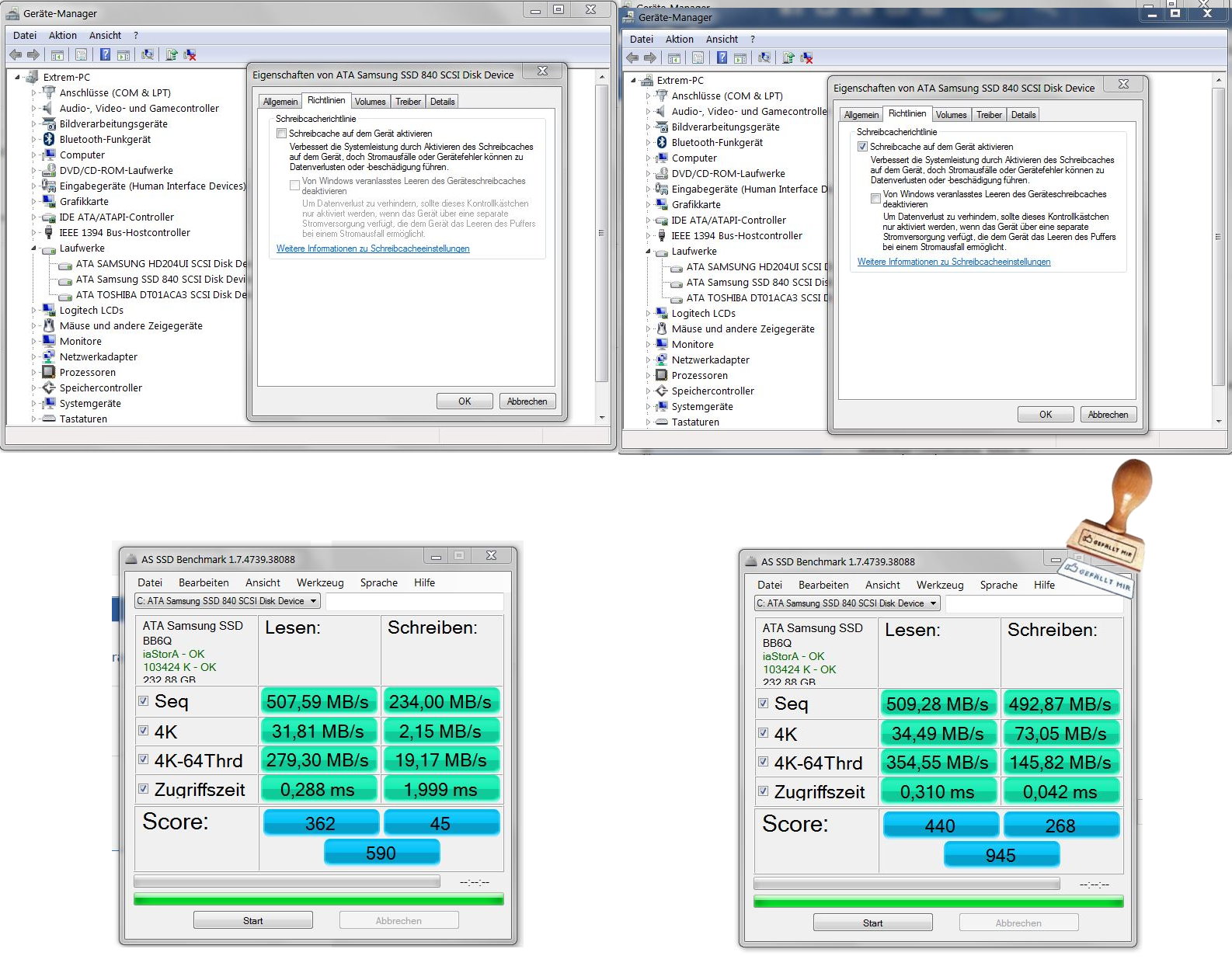The width and height of the screenshot is (1232, 980).
Task: Click OK in left properties dialog
Action: [x=465, y=401]
